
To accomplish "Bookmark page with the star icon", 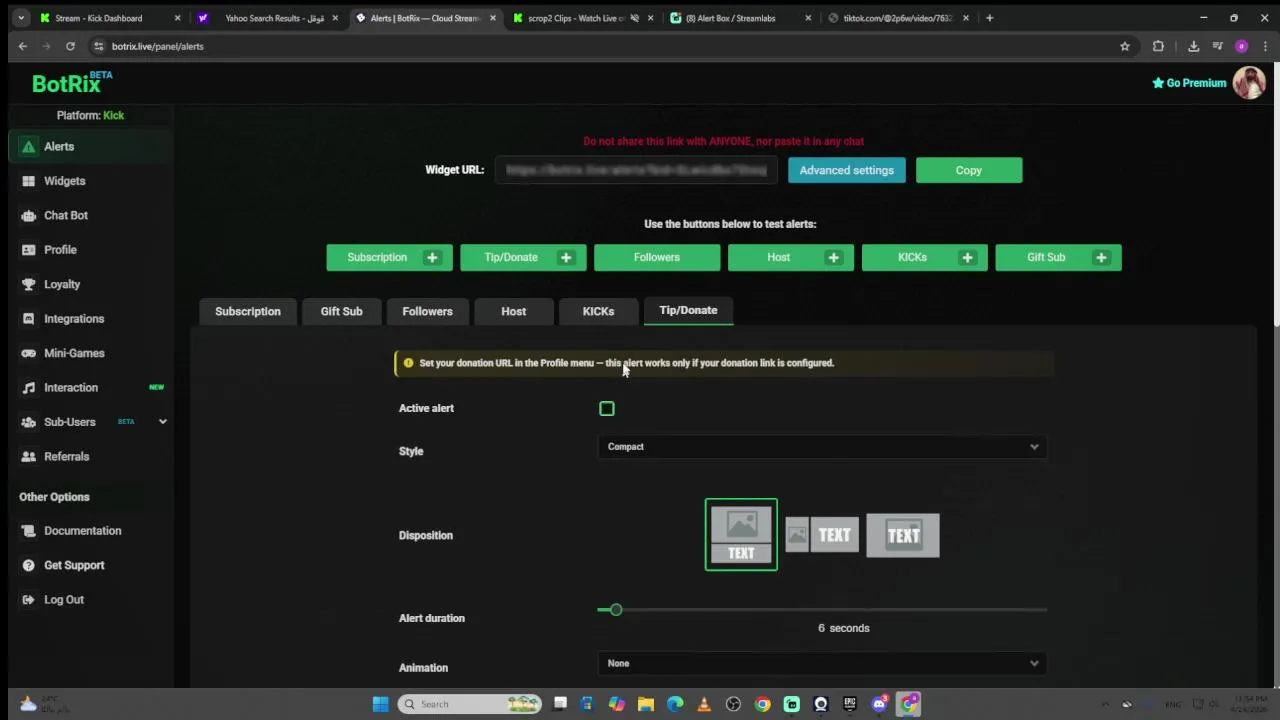I will click(x=1125, y=46).
